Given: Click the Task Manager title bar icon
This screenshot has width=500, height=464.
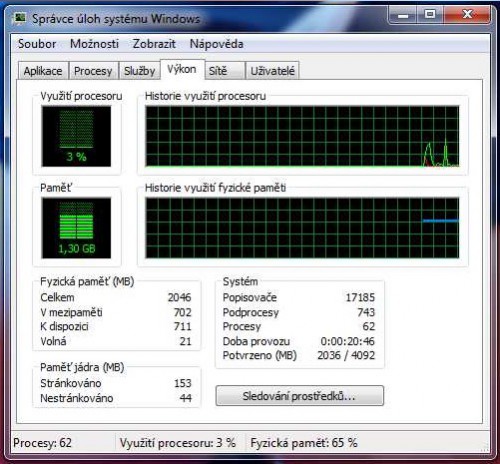Looking at the screenshot, I should [20, 18].
